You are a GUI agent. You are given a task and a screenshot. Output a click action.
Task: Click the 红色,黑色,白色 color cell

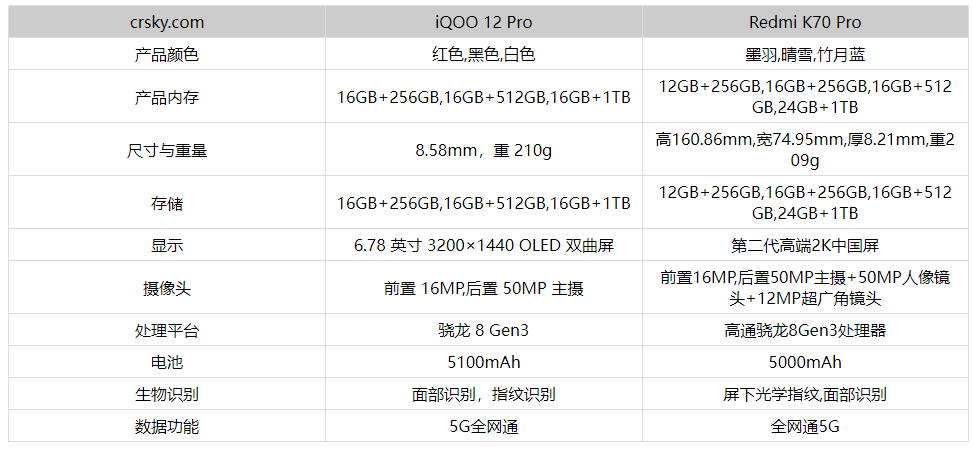[484, 54]
